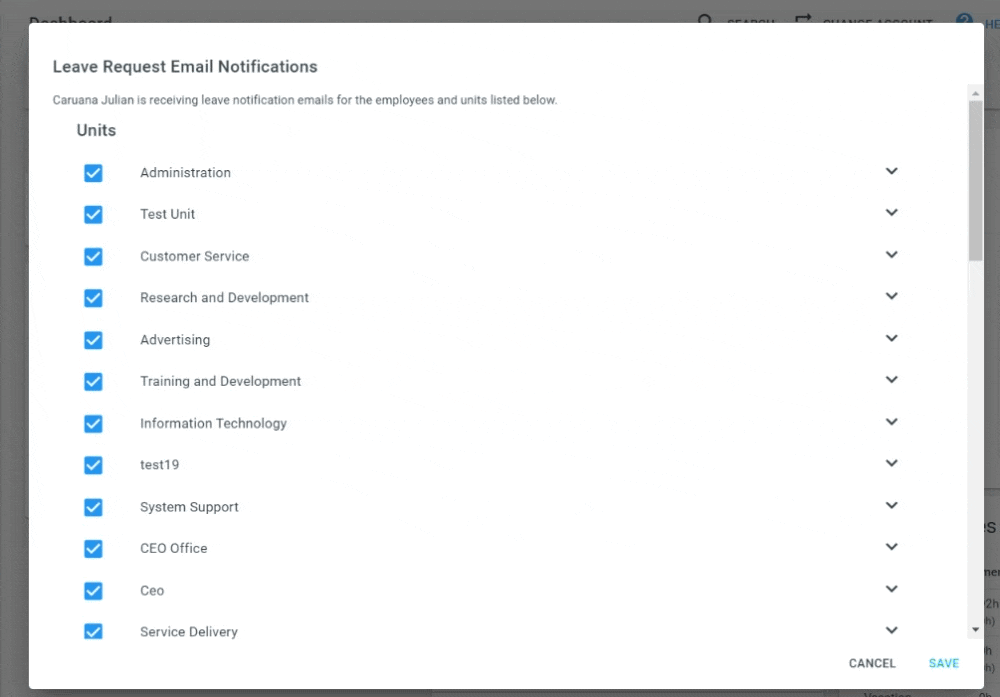Click the Dashboard menu heading
The image size is (1000, 697).
tap(70, 21)
